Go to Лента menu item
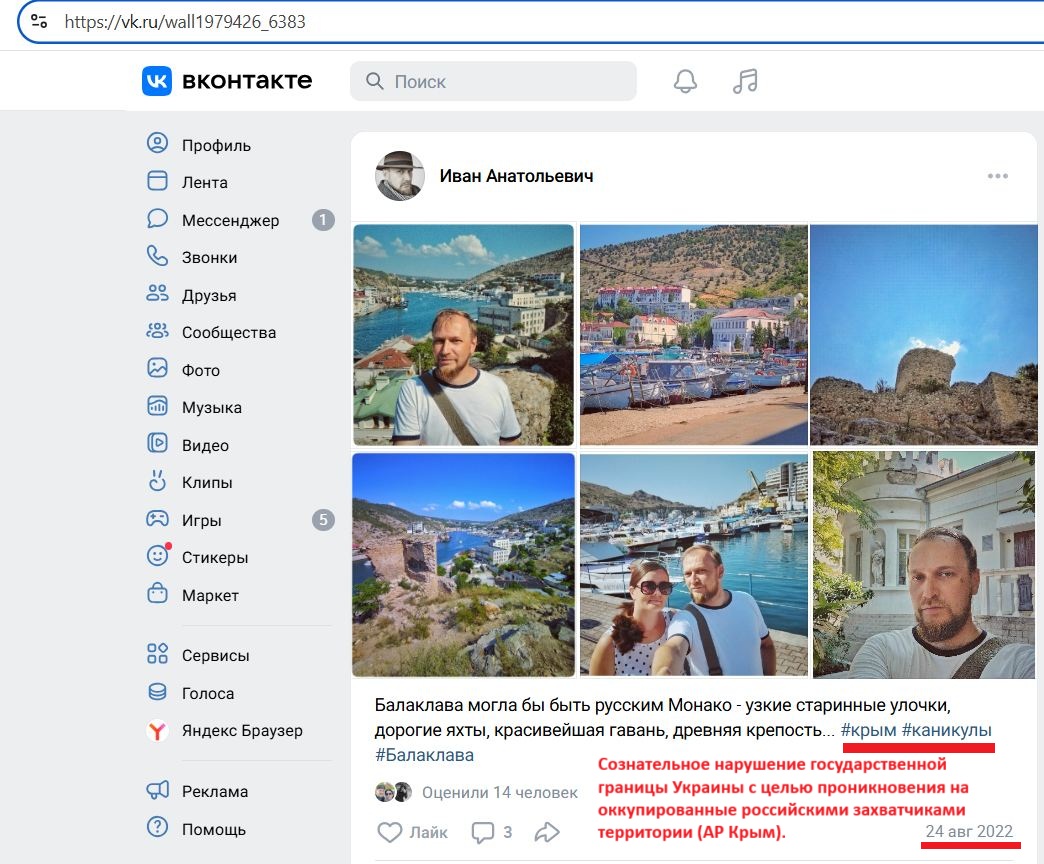1044x864 pixels. point(204,182)
